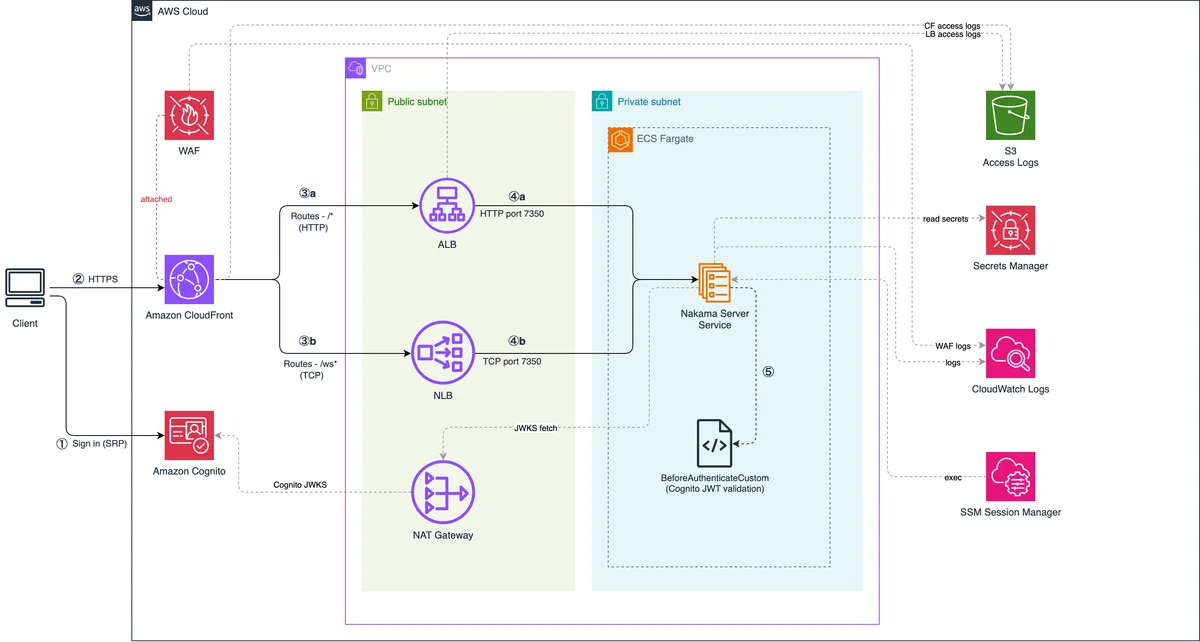Click the red 'attached' label
The width and height of the screenshot is (1200, 642).
click(x=156, y=199)
